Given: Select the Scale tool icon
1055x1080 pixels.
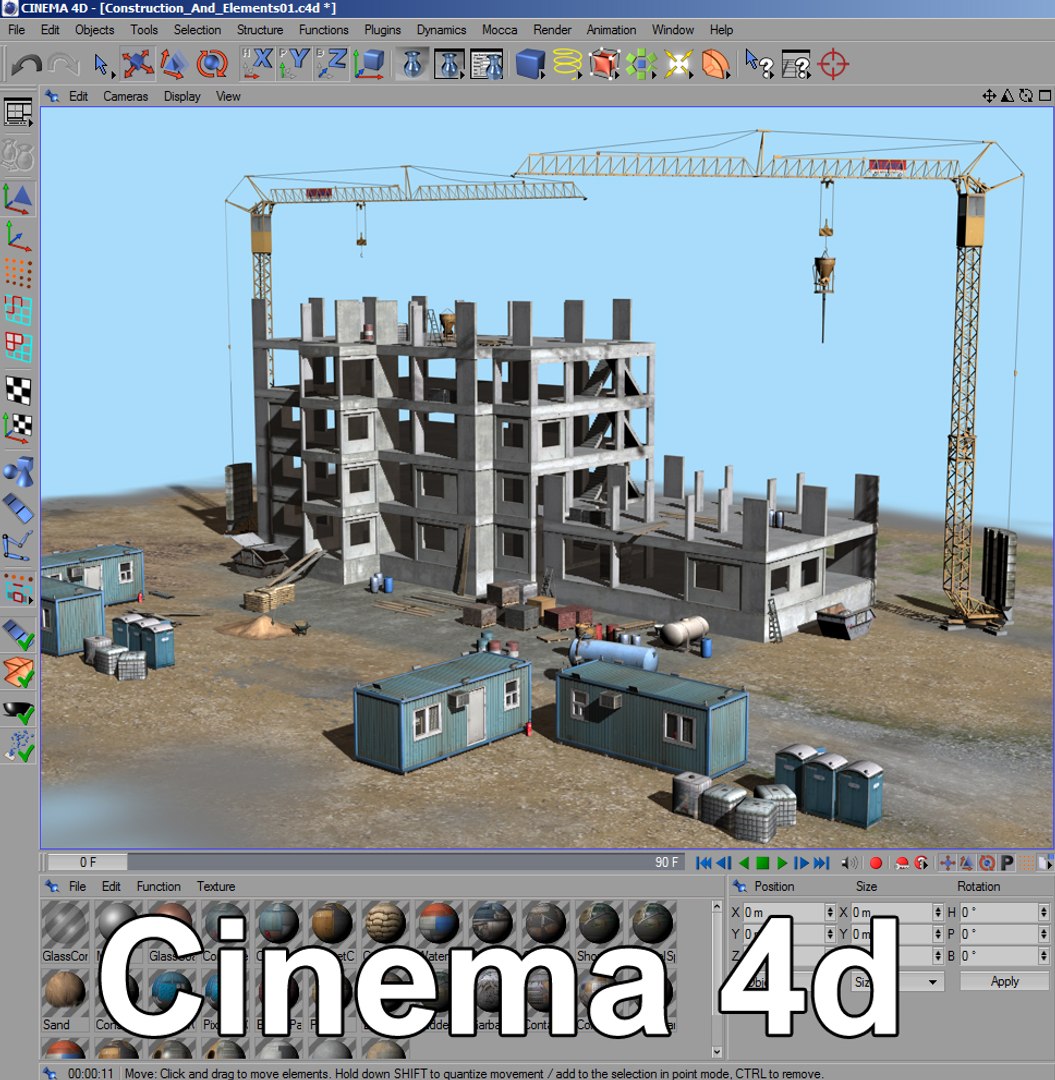Looking at the screenshot, I should tap(174, 64).
